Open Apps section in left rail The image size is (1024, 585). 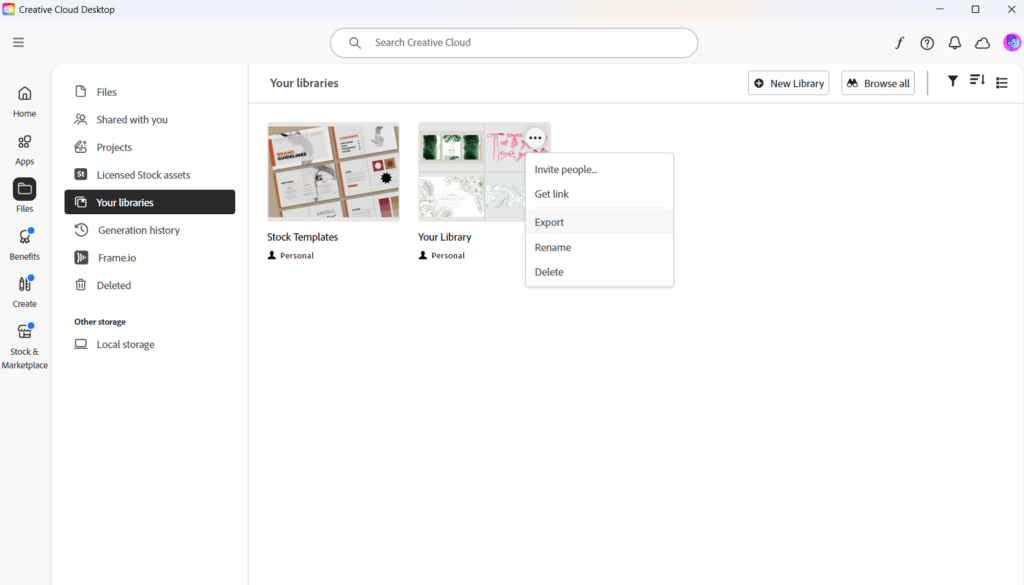tap(24, 150)
